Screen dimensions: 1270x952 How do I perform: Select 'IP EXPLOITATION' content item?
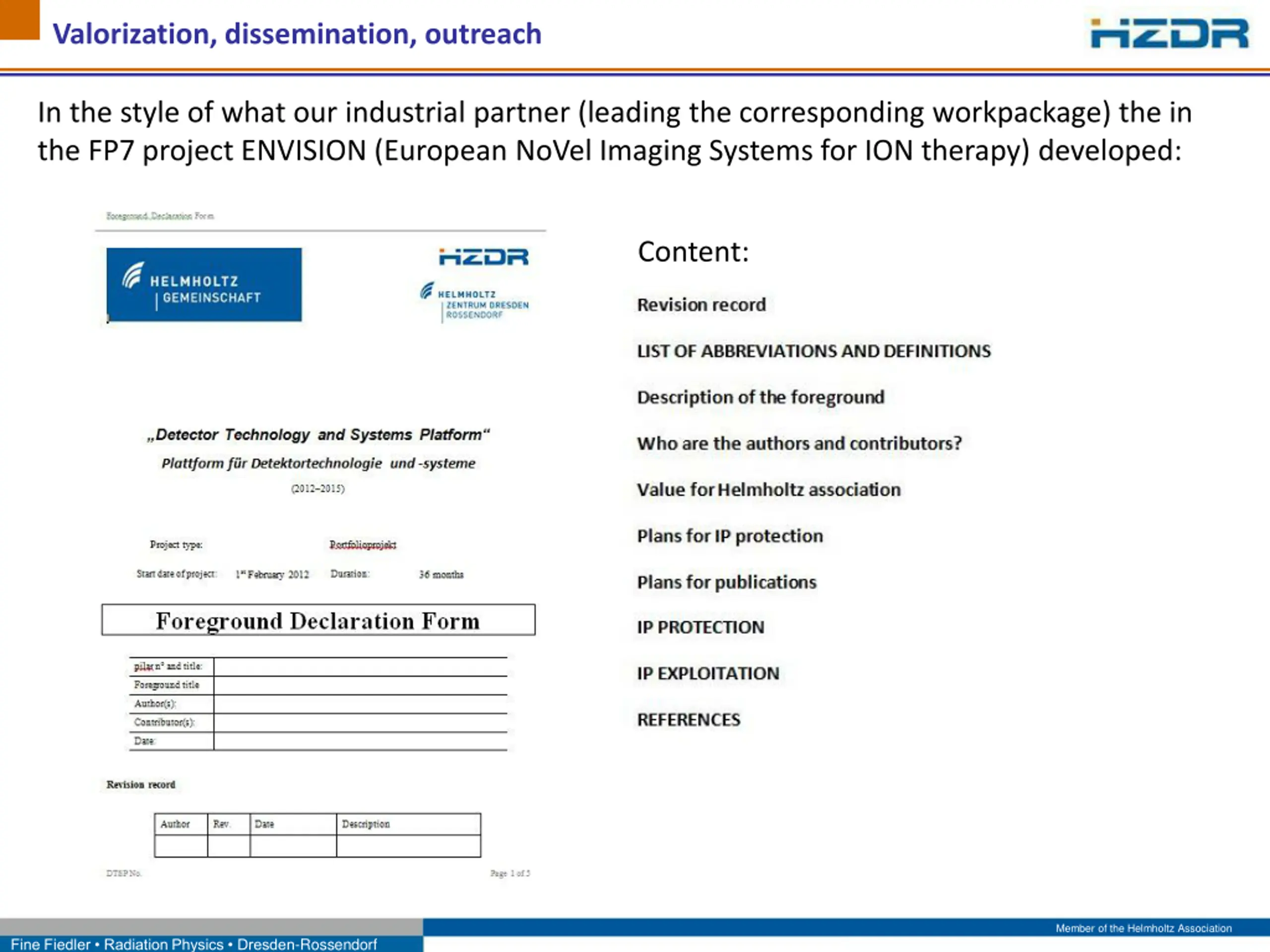708,674
